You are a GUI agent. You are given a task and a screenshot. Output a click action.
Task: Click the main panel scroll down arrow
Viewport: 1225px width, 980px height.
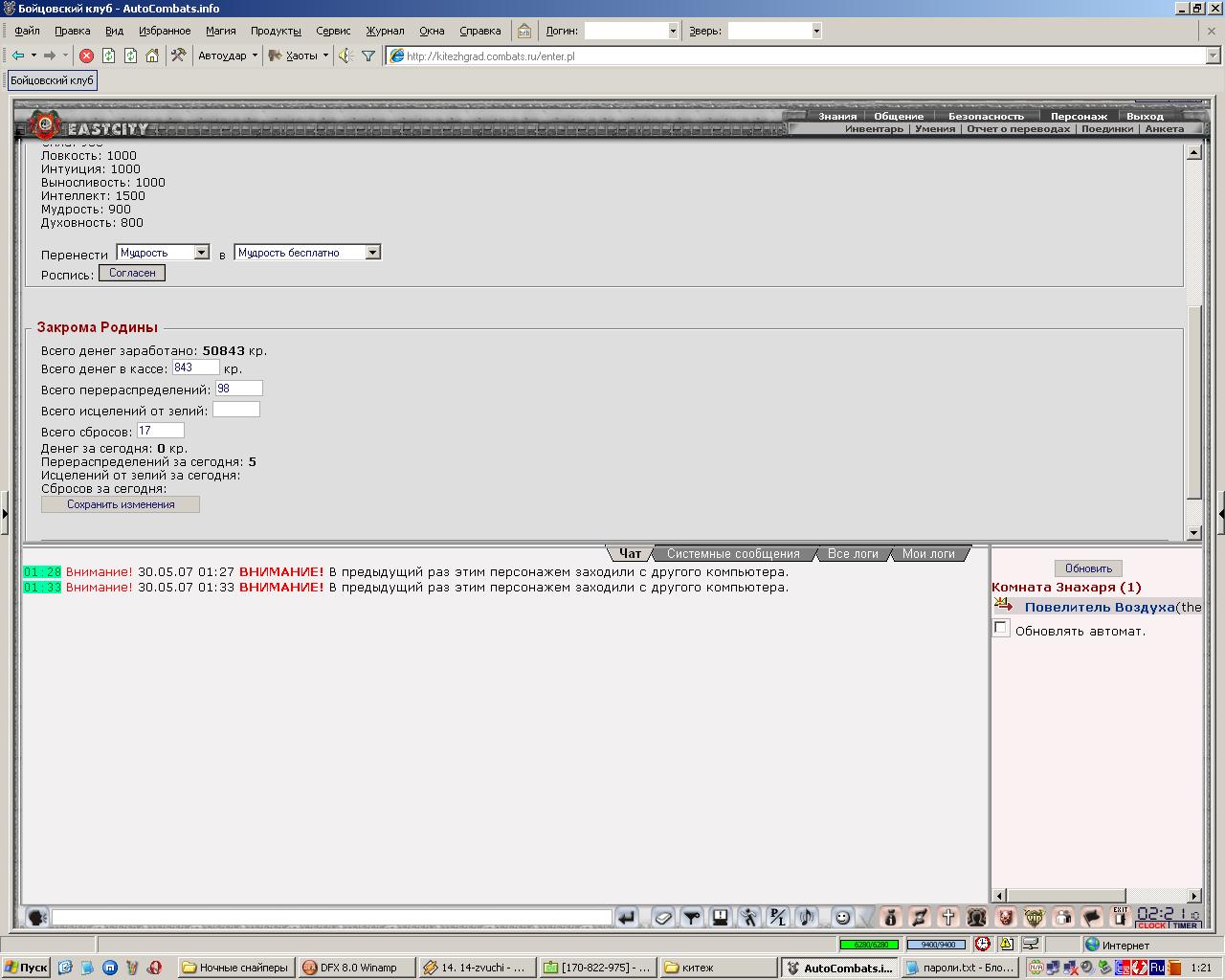click(1193, 533)
